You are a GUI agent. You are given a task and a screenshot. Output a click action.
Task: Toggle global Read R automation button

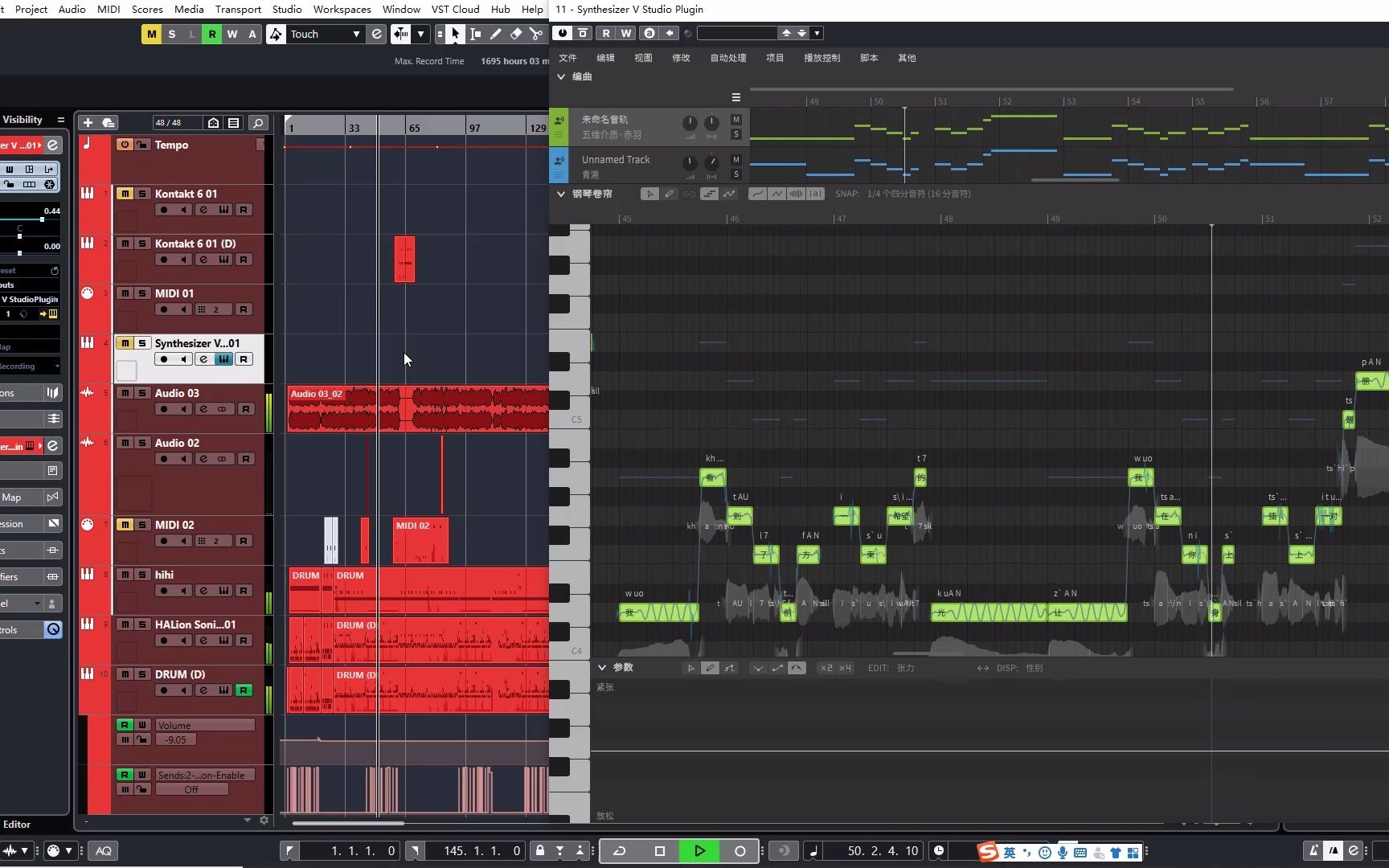click(211, 34)
